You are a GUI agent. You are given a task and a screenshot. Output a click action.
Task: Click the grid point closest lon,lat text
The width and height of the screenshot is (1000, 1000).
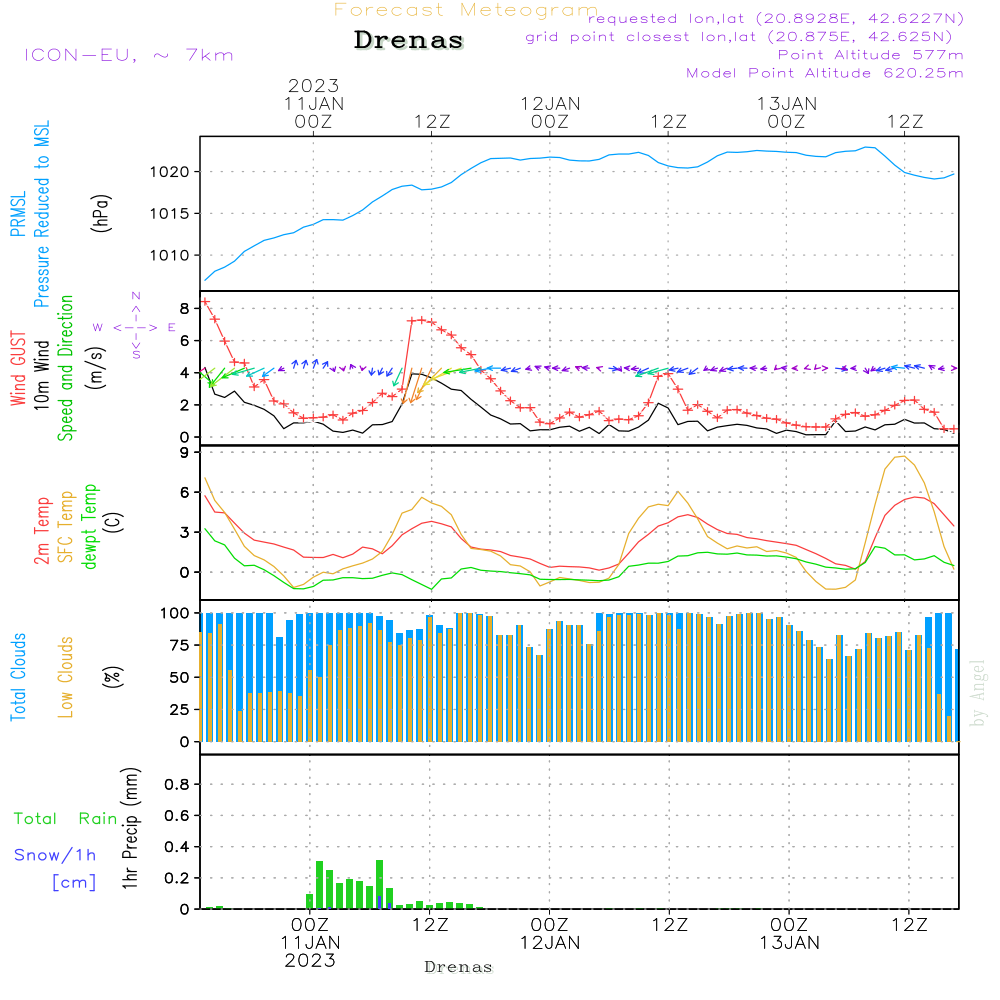coord(739,37)
